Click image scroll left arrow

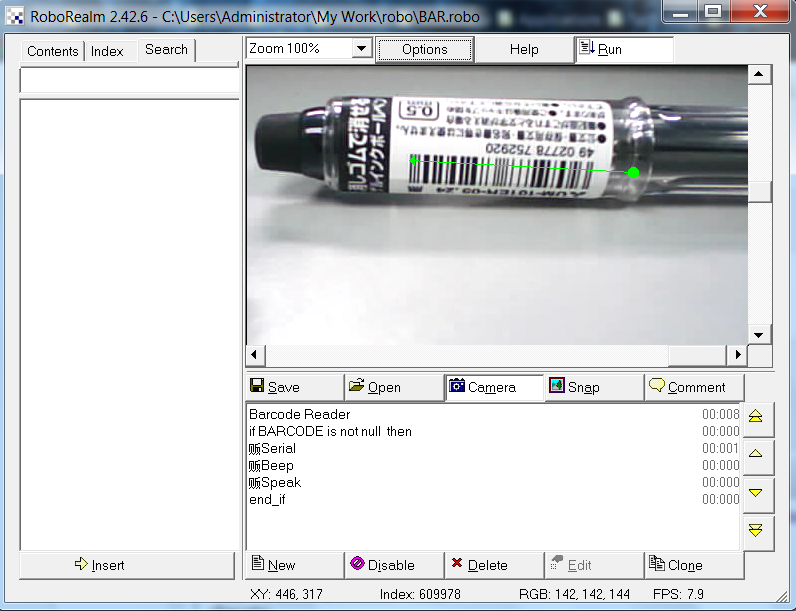(255, 354)
